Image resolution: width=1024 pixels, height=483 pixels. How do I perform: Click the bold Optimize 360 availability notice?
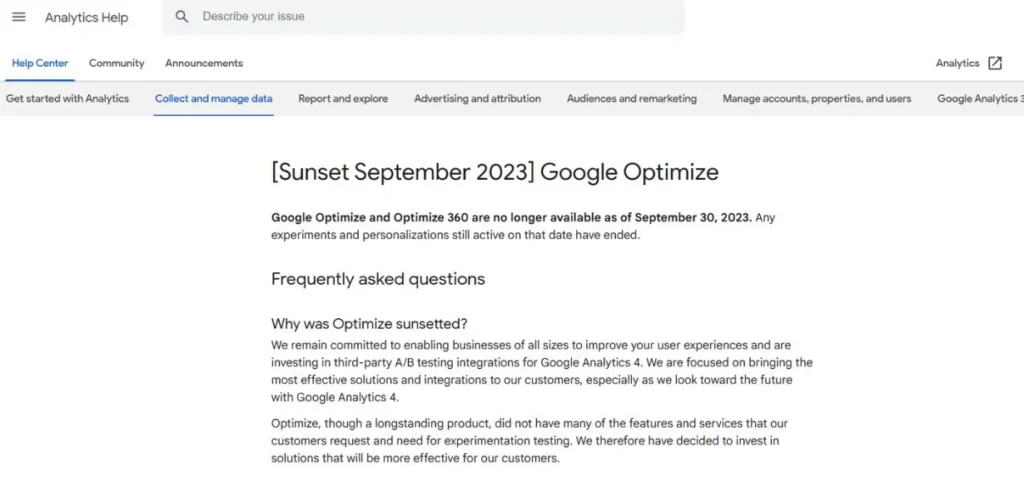[x=511, y=218]
